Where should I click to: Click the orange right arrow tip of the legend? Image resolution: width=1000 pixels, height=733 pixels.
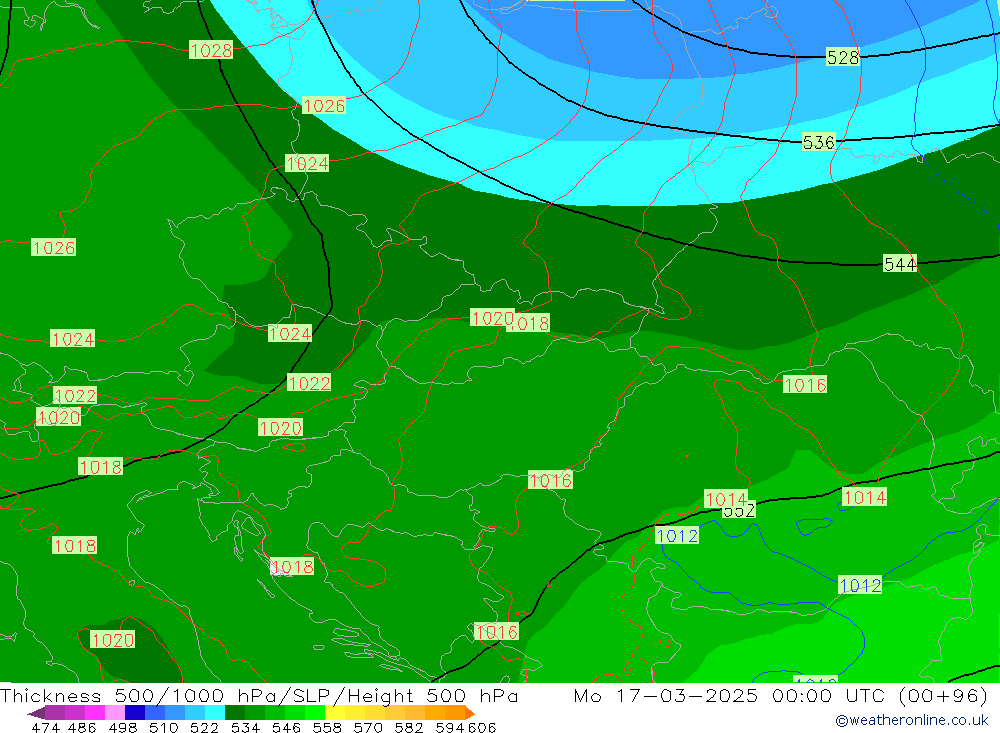click(x=471, y=713)
